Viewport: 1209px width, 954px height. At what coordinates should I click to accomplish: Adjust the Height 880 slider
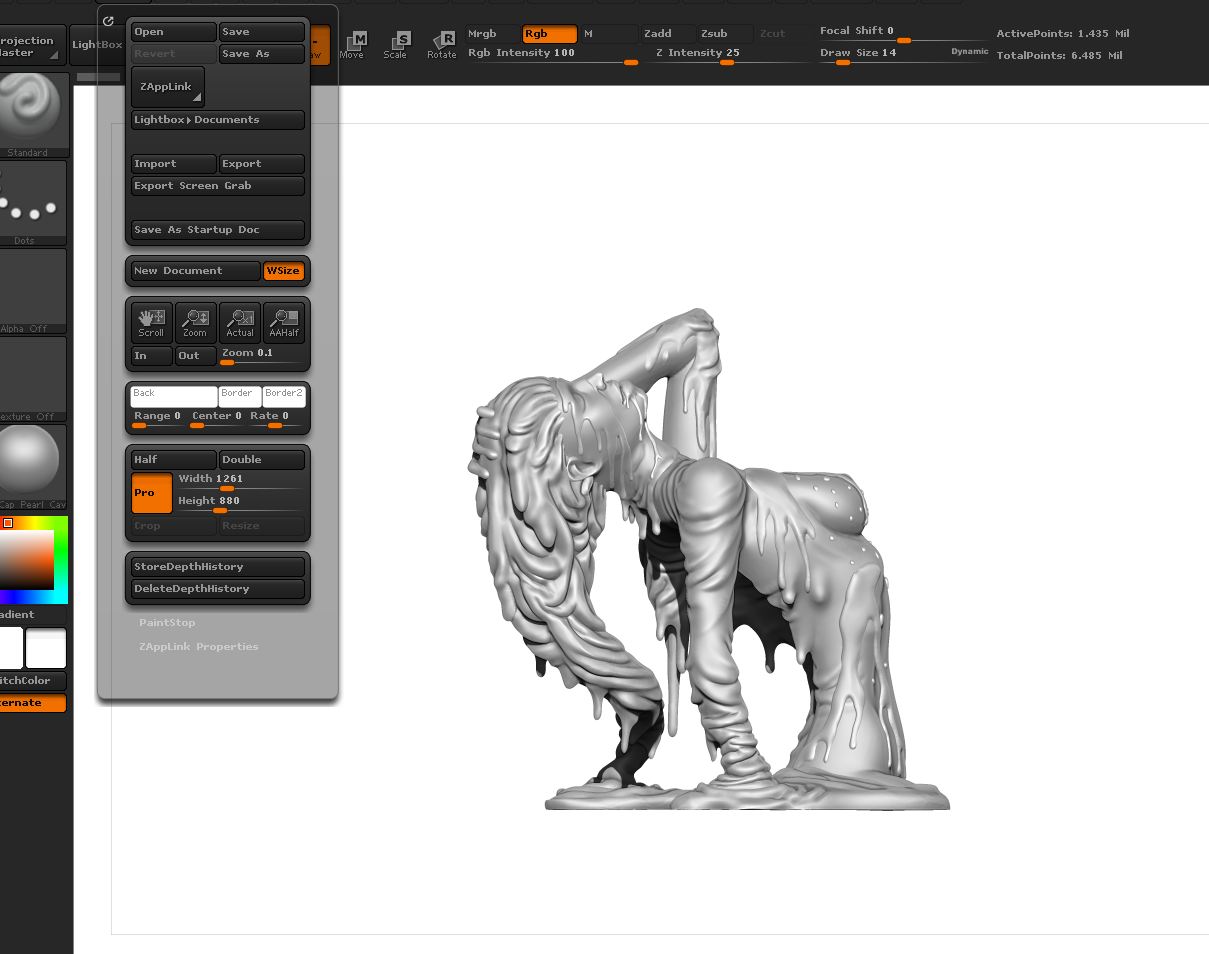pos(240,503)
